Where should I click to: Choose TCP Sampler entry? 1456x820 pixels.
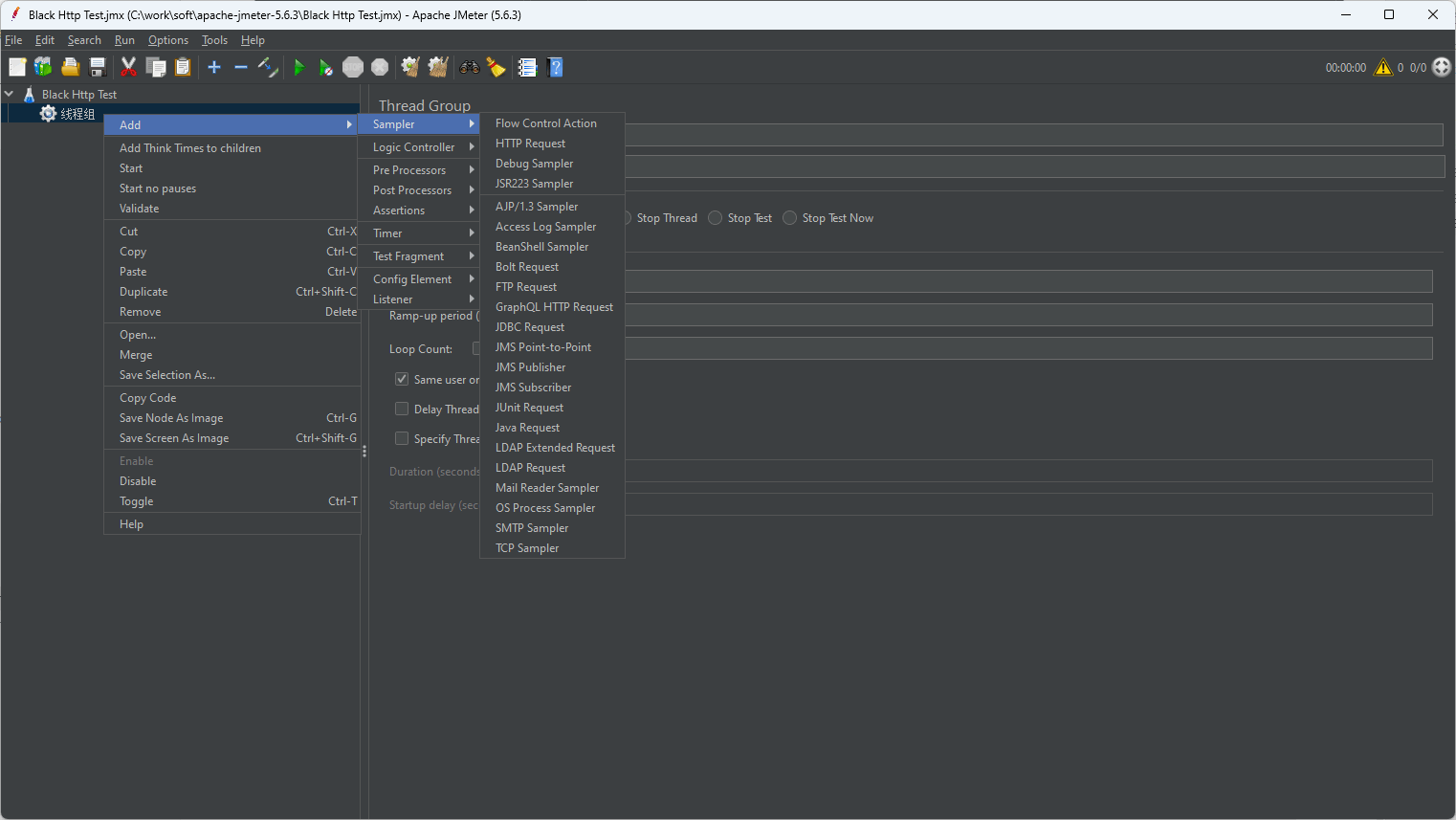click(x=552, y=548)
